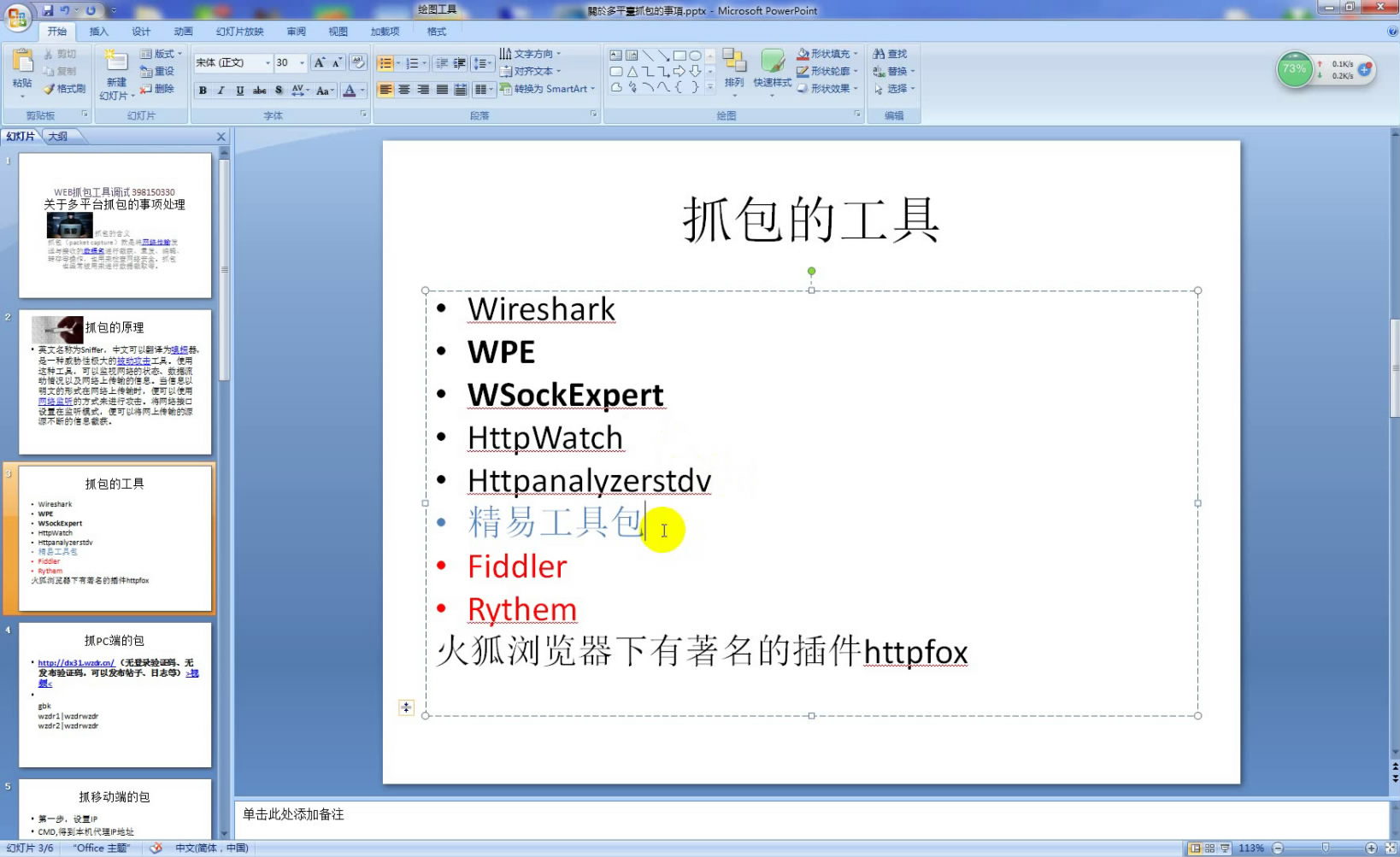Click the zoom slider handle in status bar

[x=1325, y=848]
